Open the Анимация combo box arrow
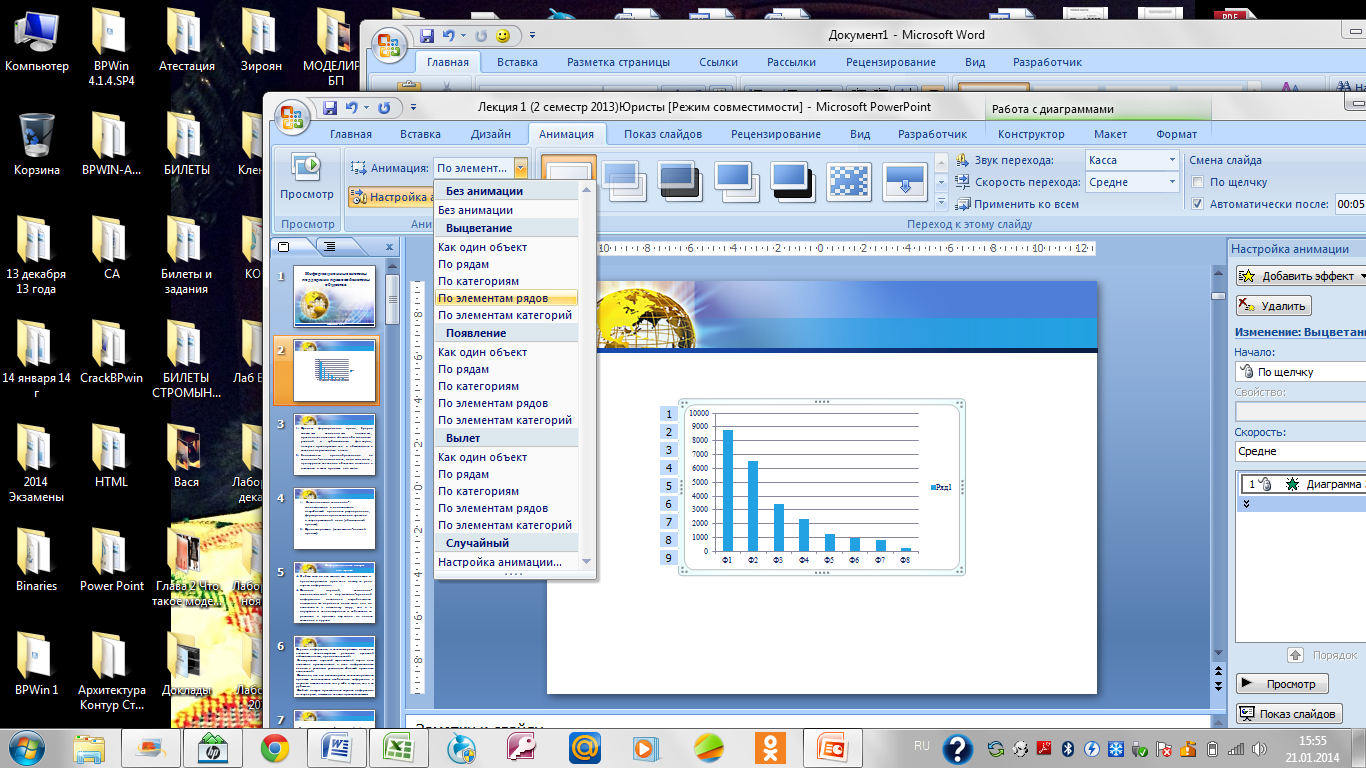The image size is (1366, 768). coord(521,168)
